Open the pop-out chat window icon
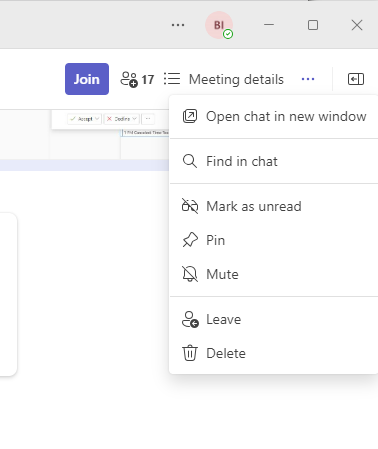This screenshot has width=378, height=449. [190, 116]
